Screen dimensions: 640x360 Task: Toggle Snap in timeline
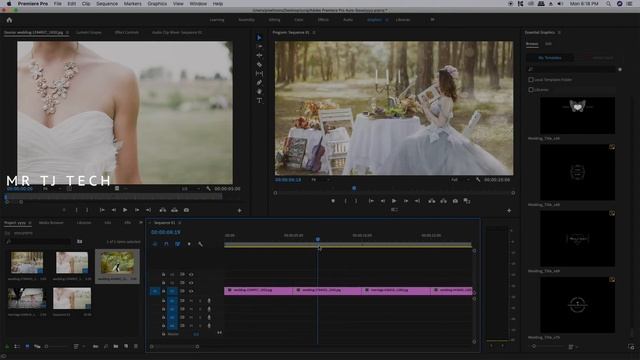click(166, 244)
